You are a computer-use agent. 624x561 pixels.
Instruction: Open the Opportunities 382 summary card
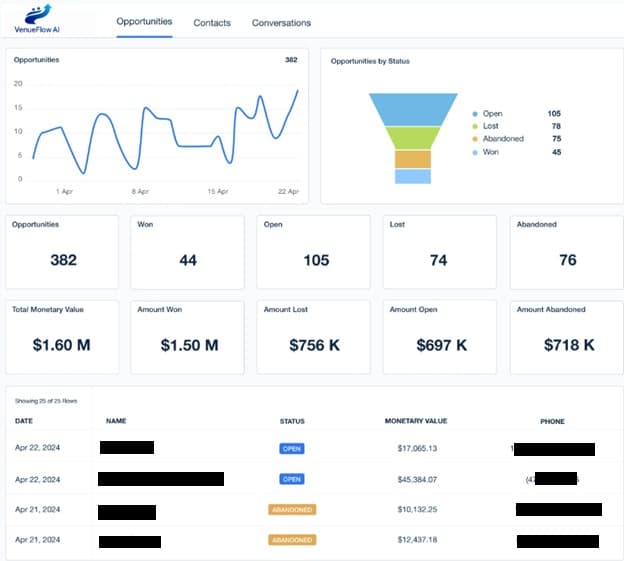point(62,252)
